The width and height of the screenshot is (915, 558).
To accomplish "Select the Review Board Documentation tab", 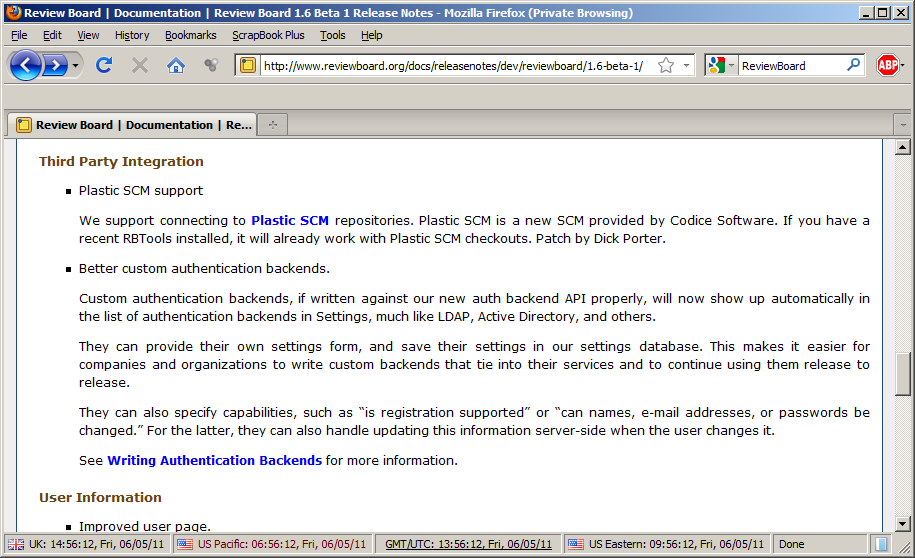I will pos(132,124).
